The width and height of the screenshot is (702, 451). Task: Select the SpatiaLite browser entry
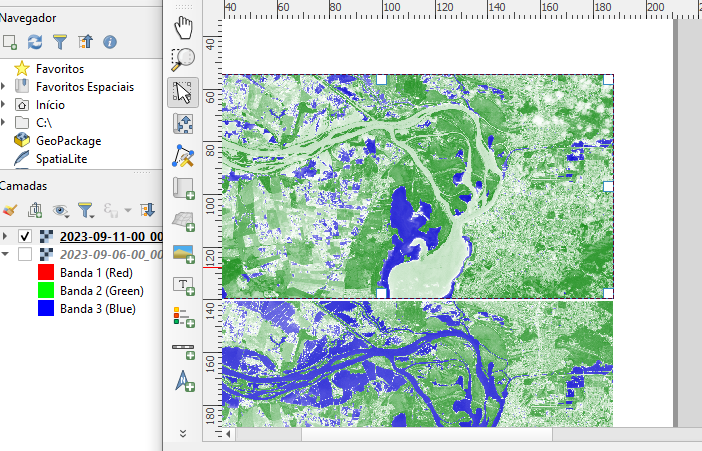pos(62,159)
